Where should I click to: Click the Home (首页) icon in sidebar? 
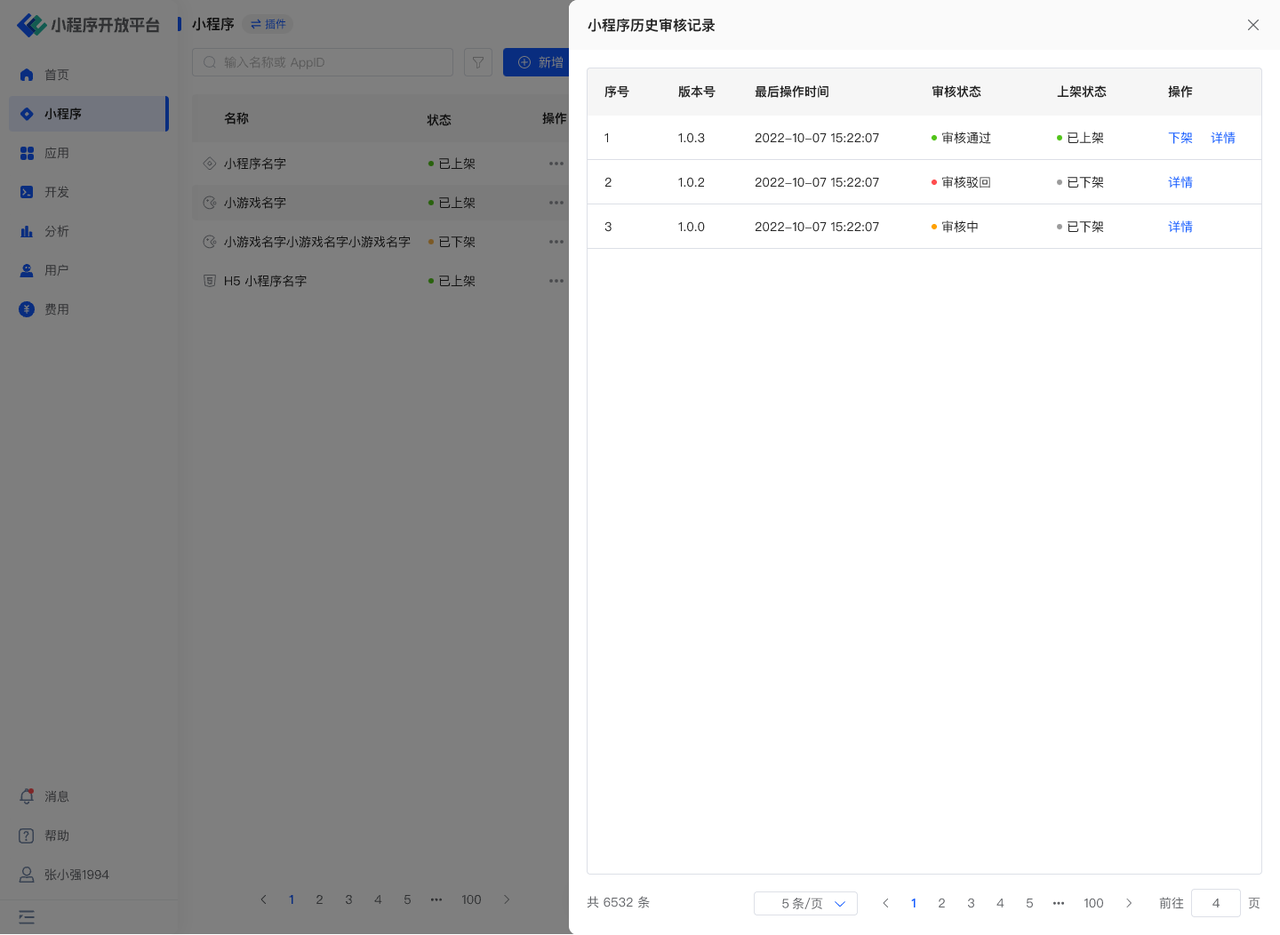click(27, 75)
